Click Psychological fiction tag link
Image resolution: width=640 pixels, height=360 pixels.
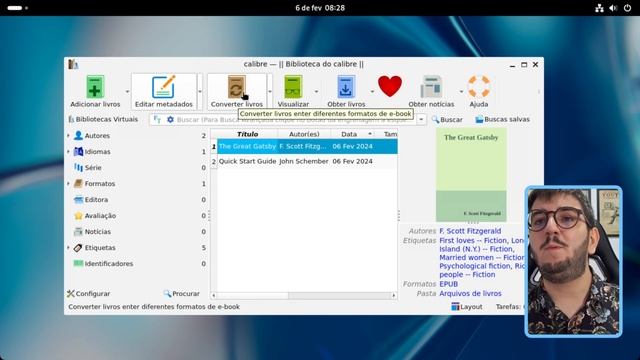[x=475, y=266]
